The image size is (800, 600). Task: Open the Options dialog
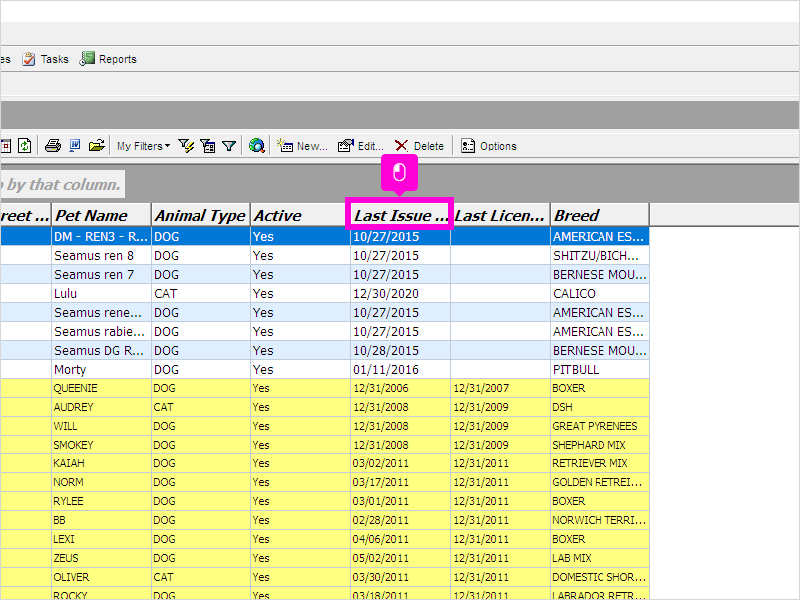coord(489,146)
